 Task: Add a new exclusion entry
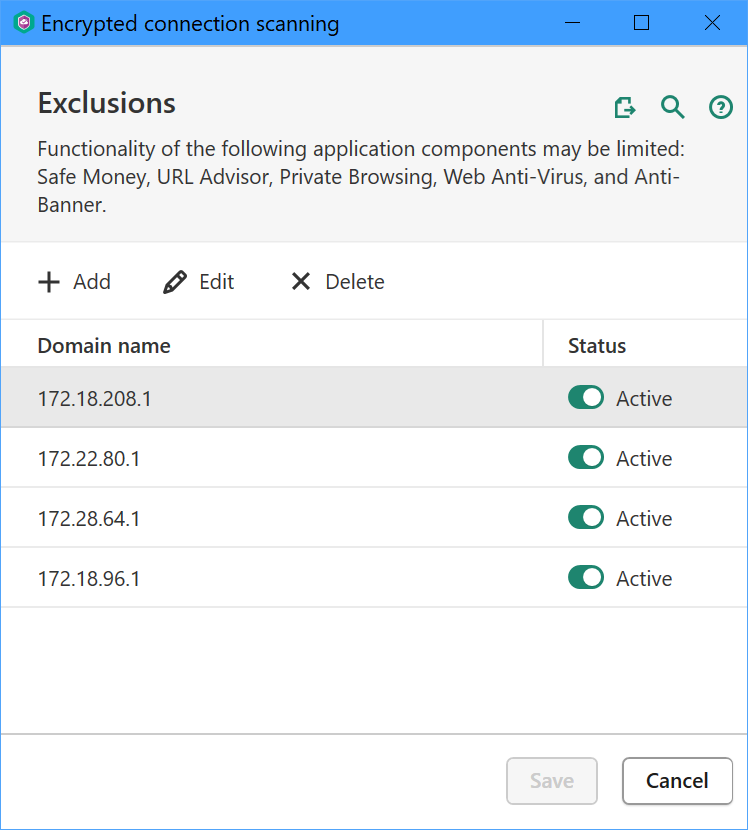(x=74, y=282)
